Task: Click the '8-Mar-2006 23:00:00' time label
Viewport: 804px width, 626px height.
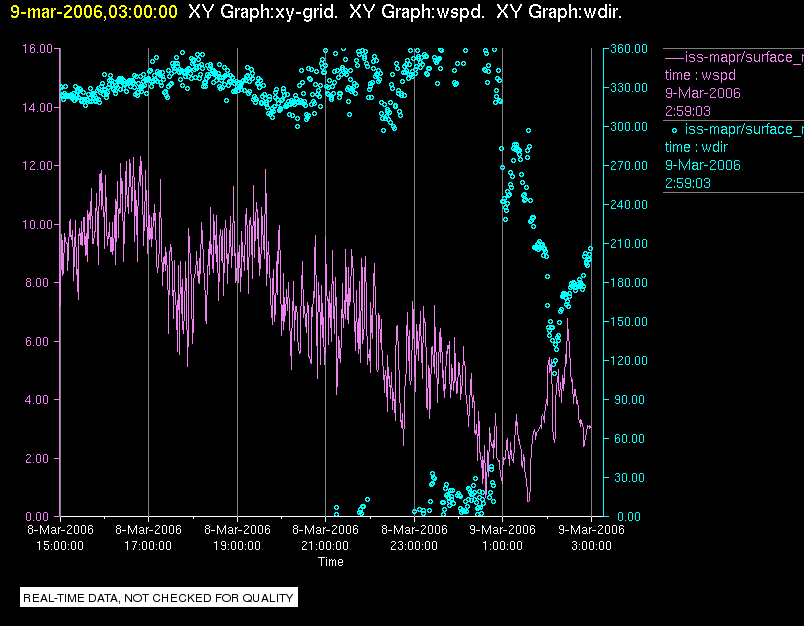Action: [x=414, y=537]
